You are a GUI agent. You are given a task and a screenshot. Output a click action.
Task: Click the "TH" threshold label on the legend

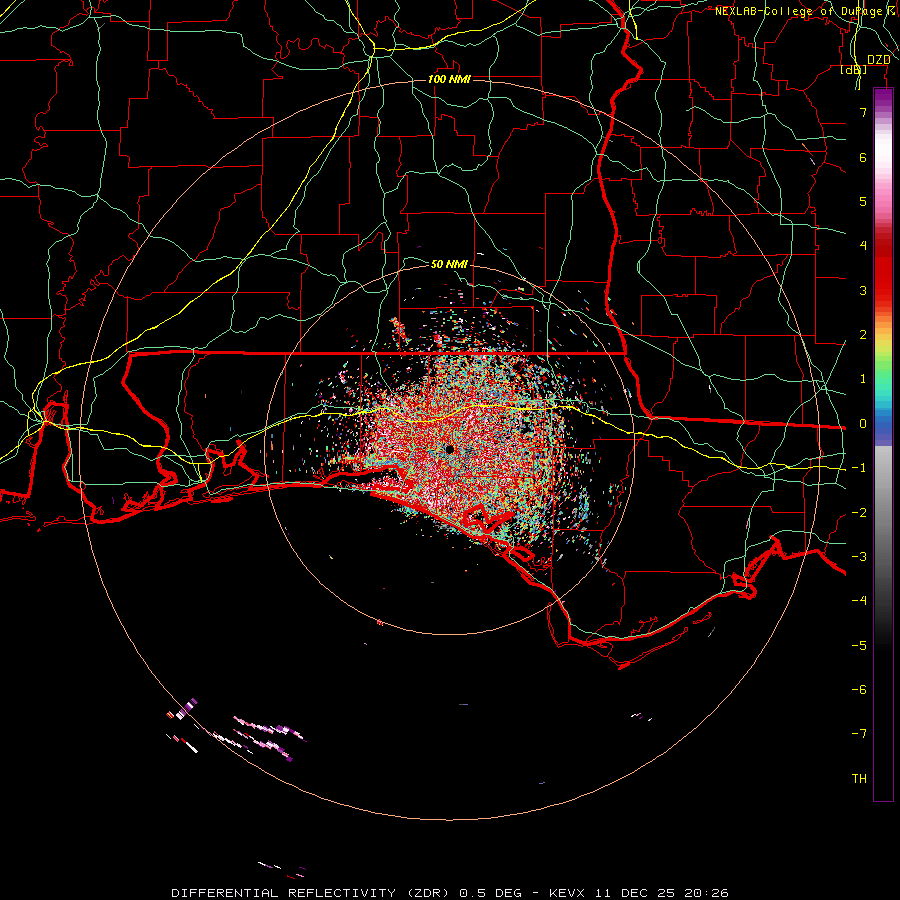point(859,779)
